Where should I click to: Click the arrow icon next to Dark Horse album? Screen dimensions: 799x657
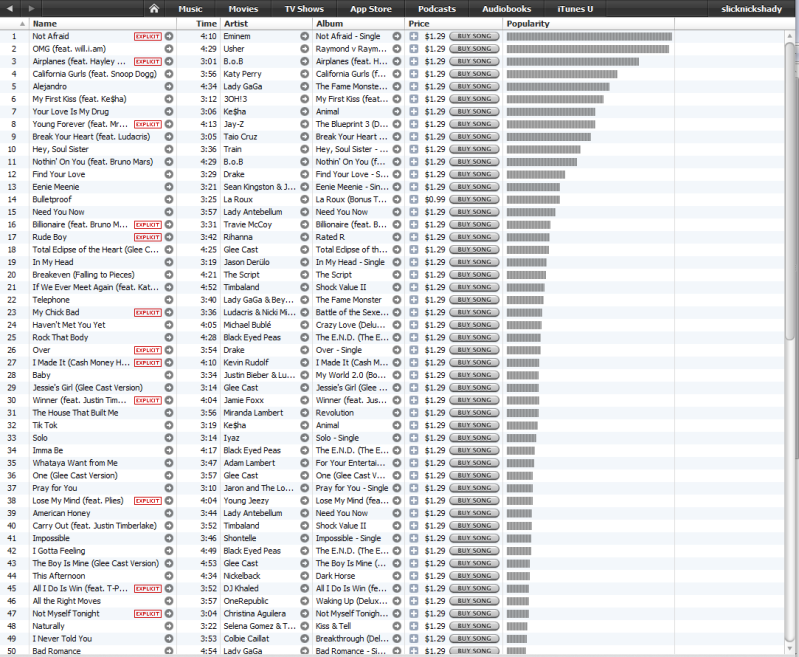point(396,576)
